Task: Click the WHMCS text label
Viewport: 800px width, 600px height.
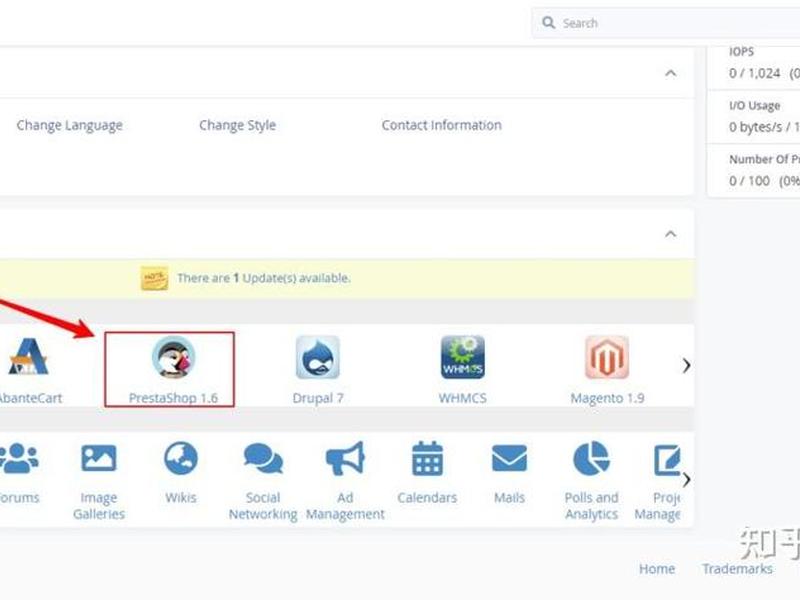Action: click(x=463, y=398)
